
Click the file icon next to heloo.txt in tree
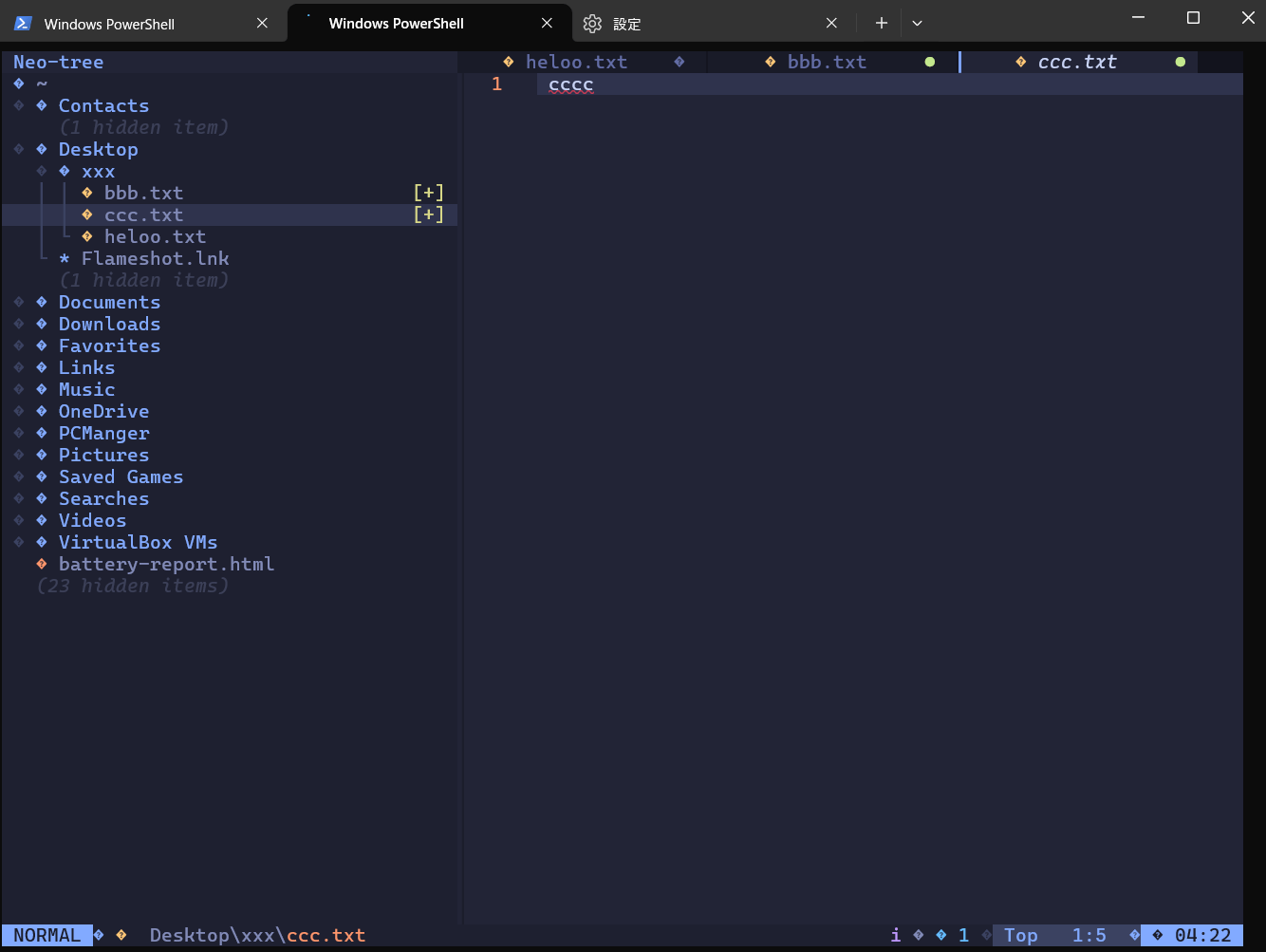coord(87,236)
